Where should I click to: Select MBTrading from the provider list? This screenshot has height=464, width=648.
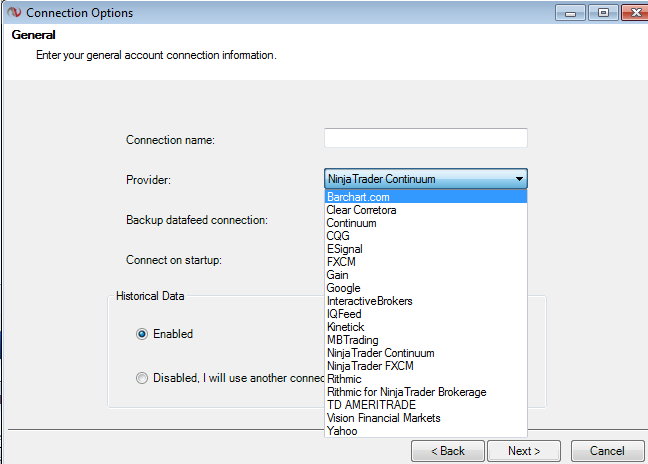click(426, 340)
